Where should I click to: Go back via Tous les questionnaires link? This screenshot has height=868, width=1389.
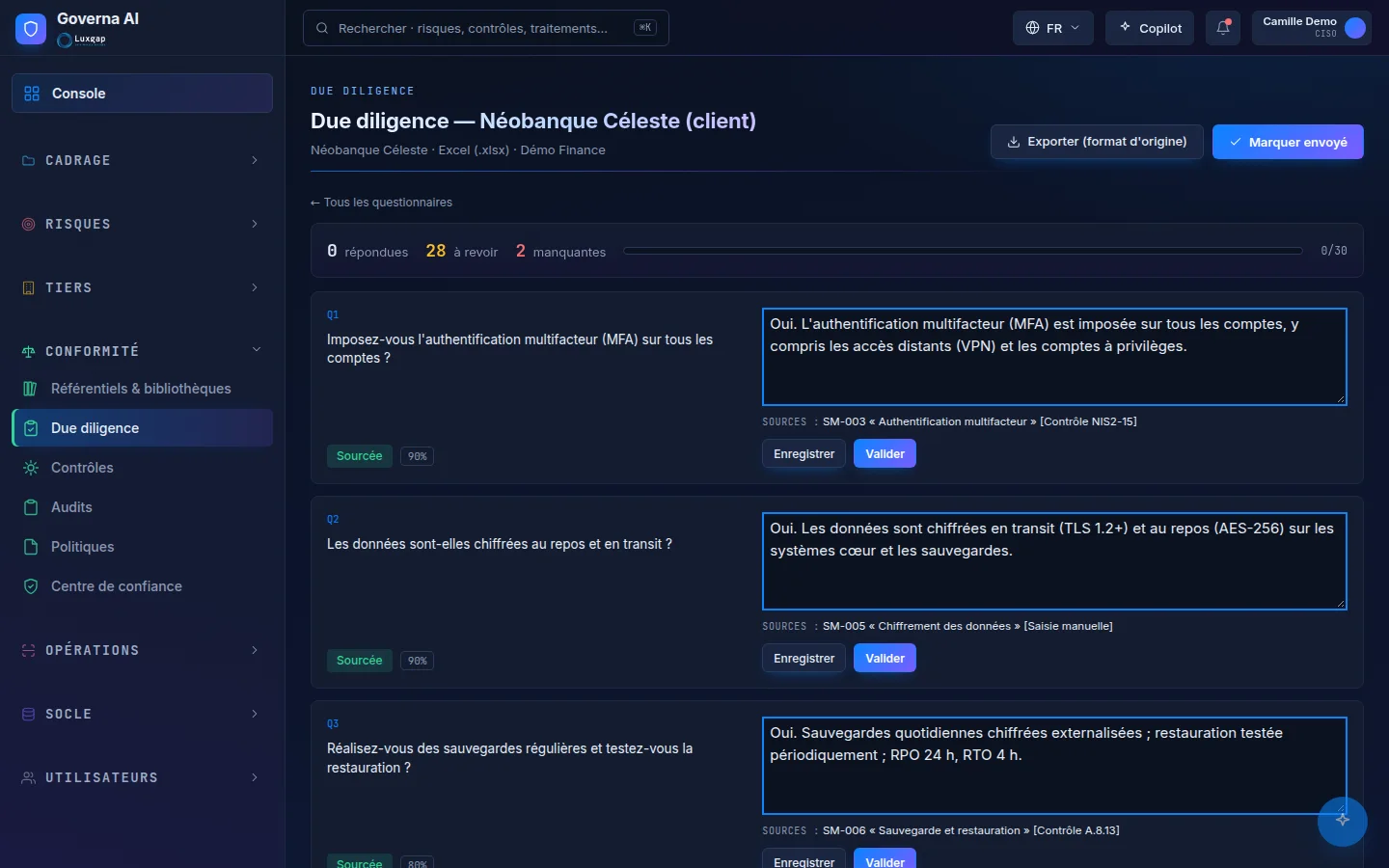pyautogui.click(x=381, y=203)
